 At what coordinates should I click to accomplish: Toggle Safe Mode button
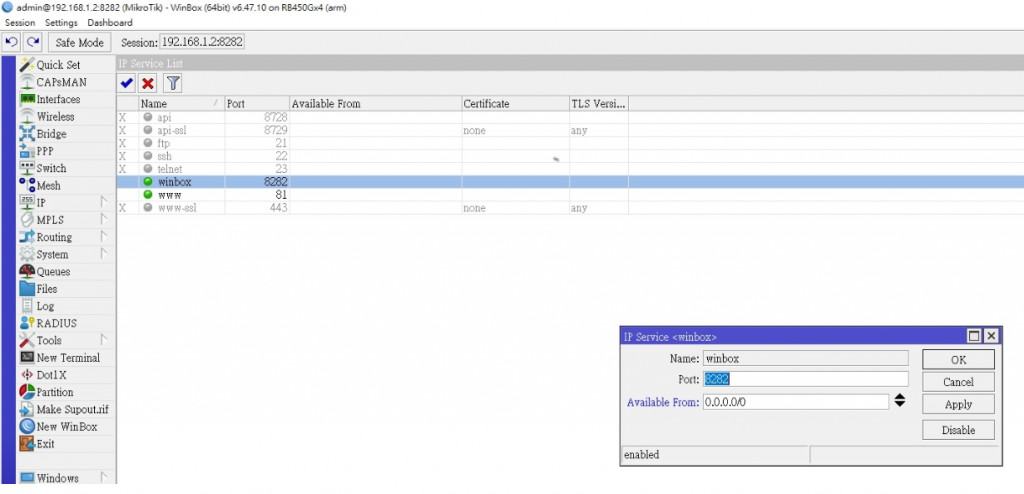click(79, 42)
